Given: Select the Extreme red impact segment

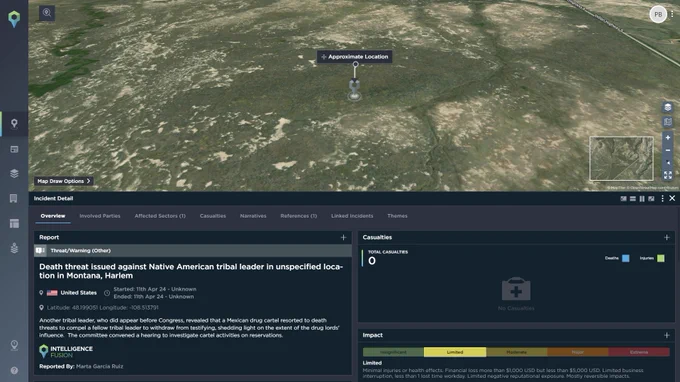Looking at the screenshot, I should (x=639, y=352).
